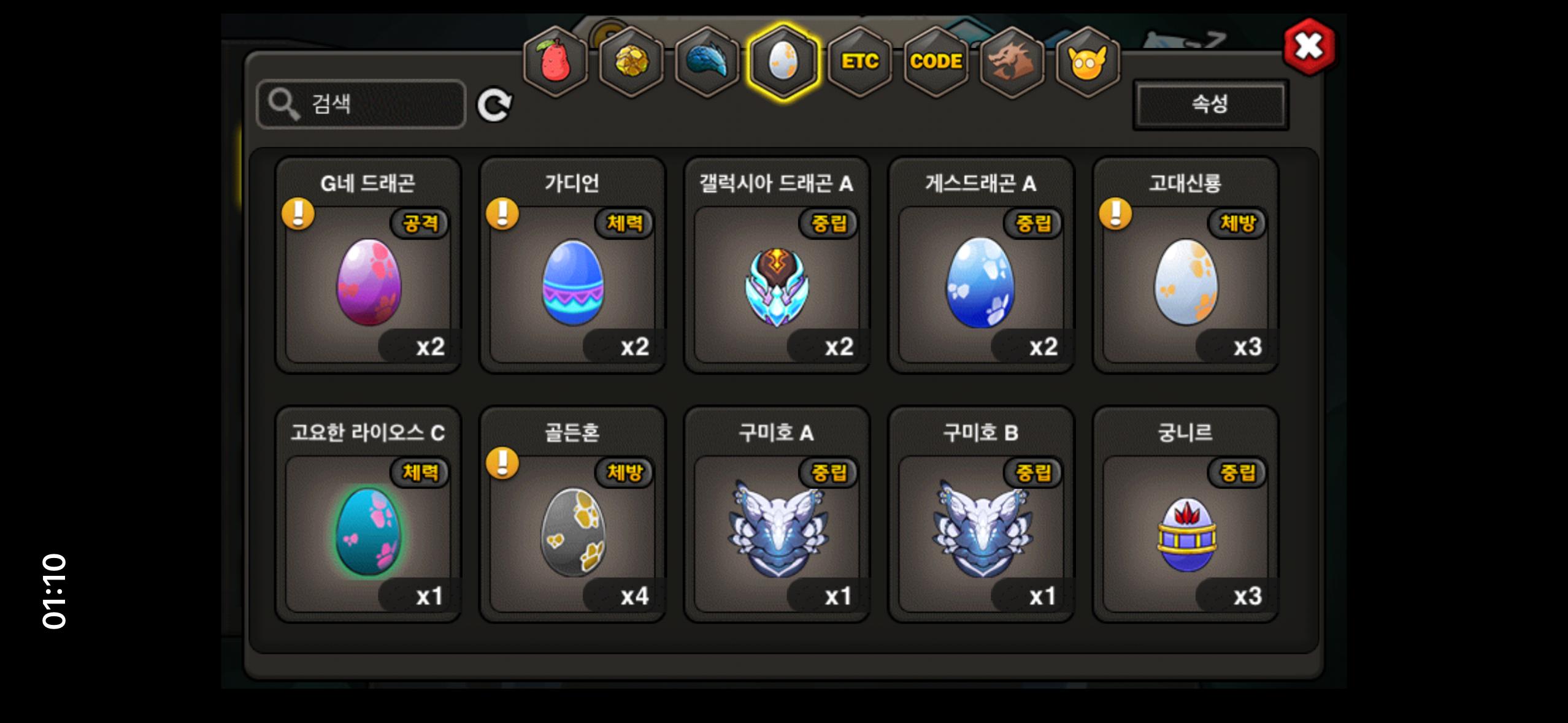This screenshot has width=1568, height=723.
Task: Select the orange horned mask category
Action: 1088,61
